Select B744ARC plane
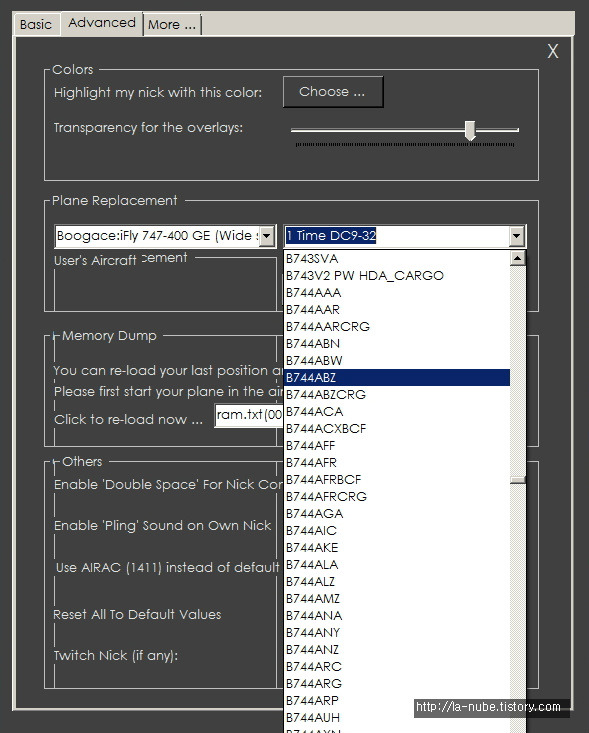 [x=396, y=666]
